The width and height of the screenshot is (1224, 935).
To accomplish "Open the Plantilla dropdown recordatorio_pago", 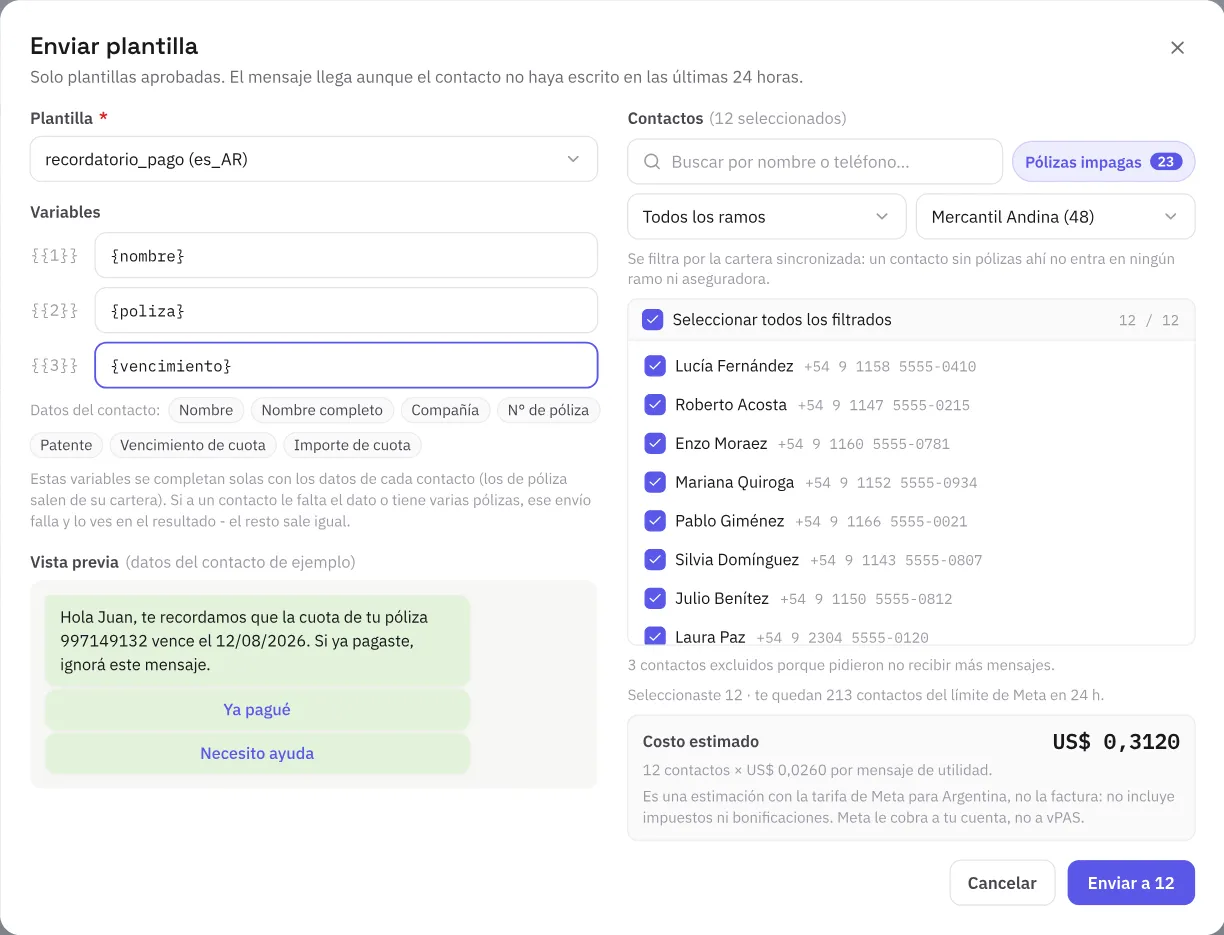I will (314, 159).
